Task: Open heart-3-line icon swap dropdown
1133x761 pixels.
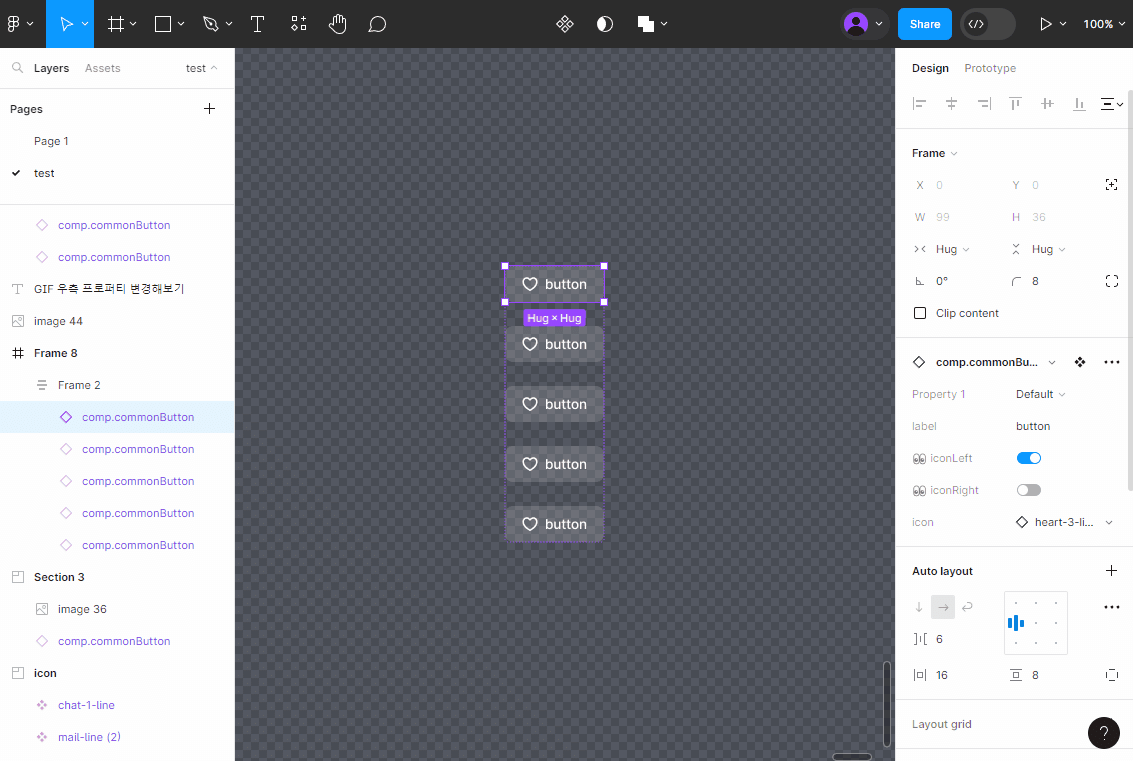Action: coord(1064,522)
